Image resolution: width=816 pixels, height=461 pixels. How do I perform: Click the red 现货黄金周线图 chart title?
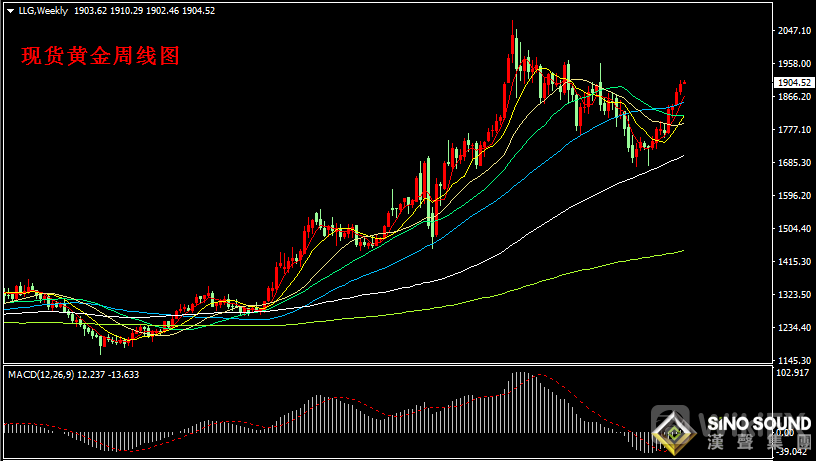(x=100, y=56)
